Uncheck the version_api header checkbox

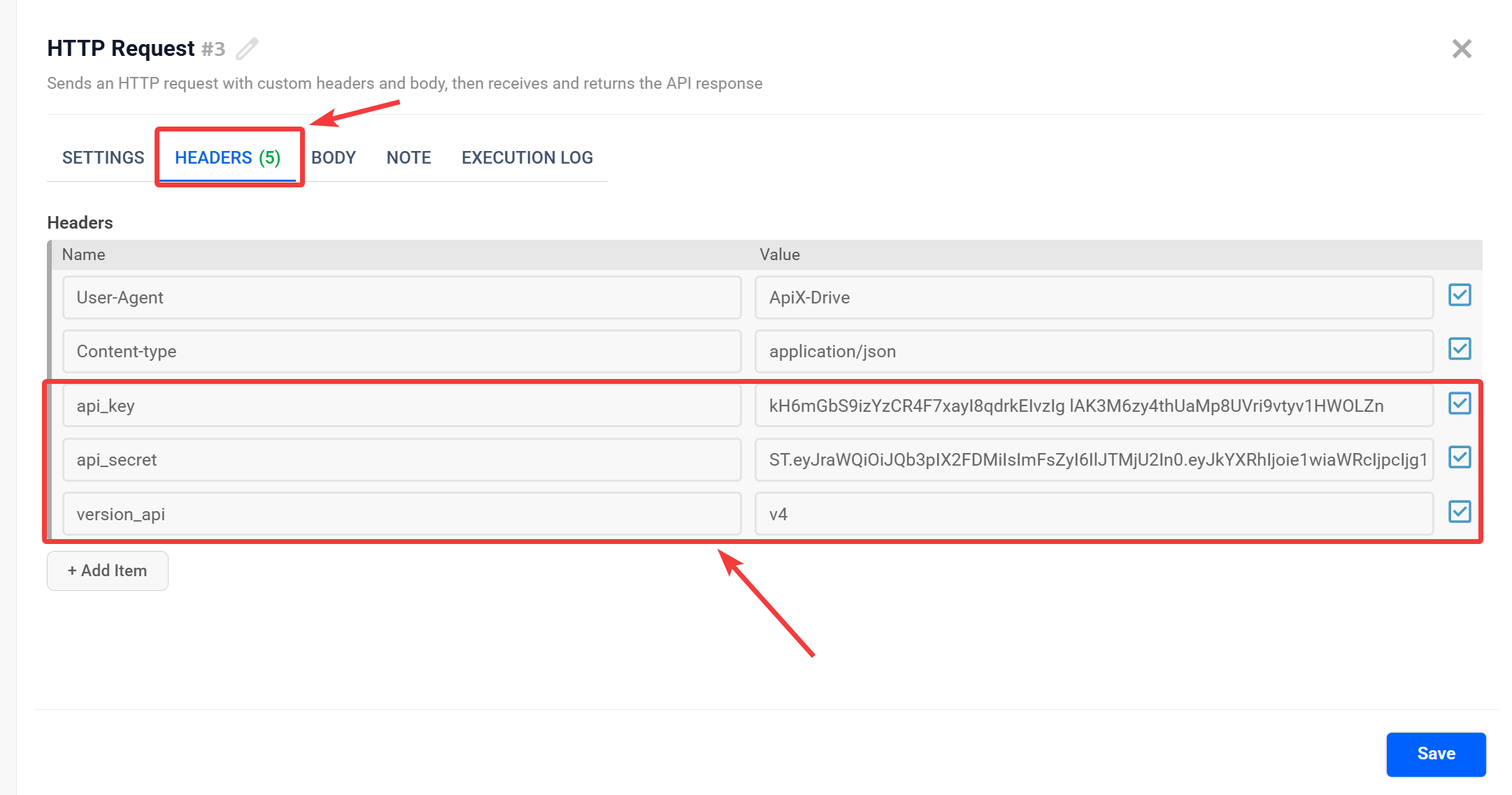[1460, 512]
